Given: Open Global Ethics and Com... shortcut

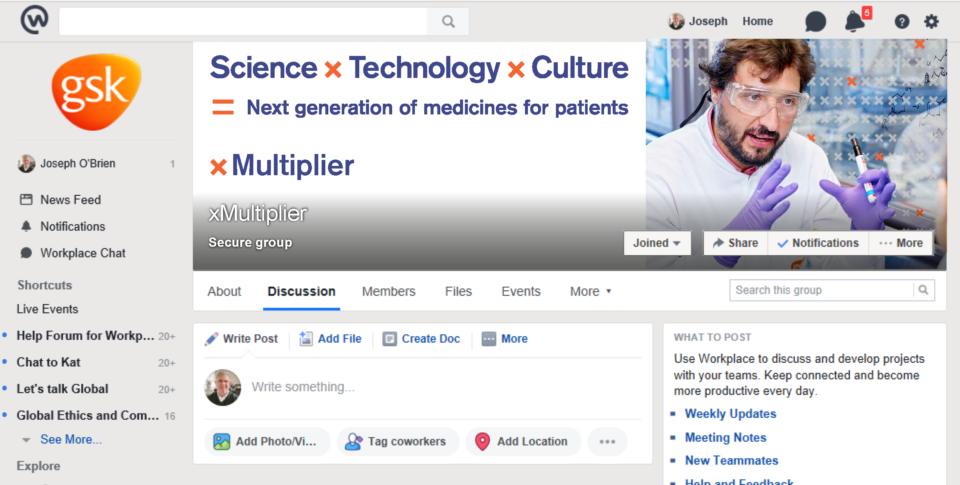Looking at the screenshot, I should (x=88, y=415).
